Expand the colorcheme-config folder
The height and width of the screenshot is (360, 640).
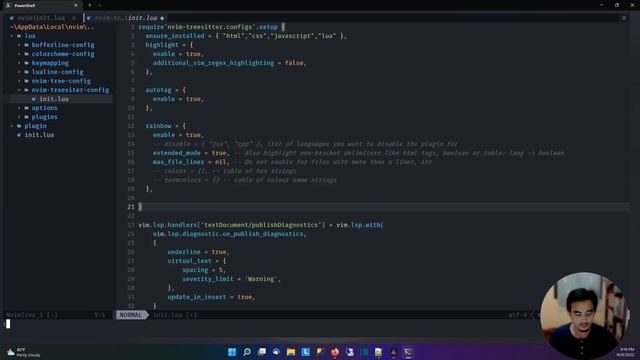point(19,54)
